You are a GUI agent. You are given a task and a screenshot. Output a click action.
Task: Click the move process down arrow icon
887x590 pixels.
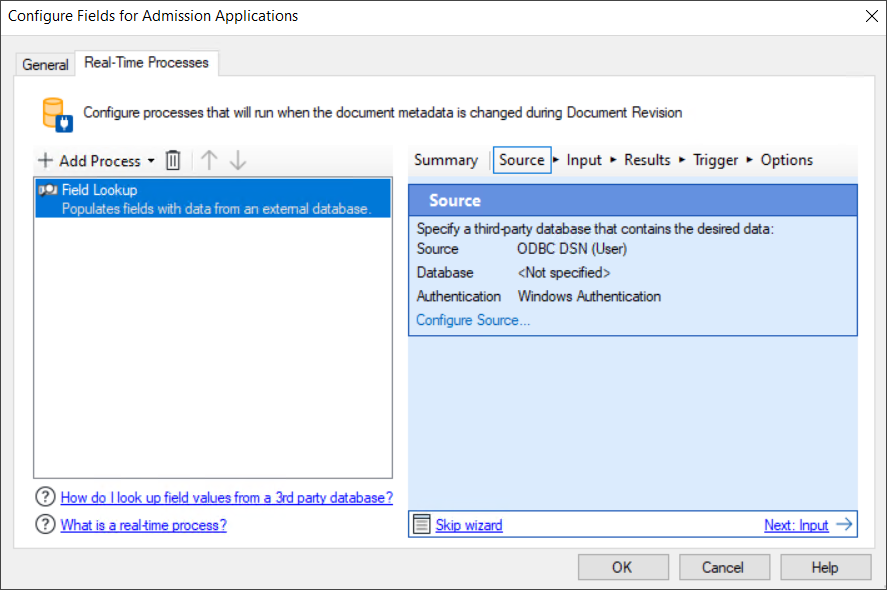(x=237, y=160)
